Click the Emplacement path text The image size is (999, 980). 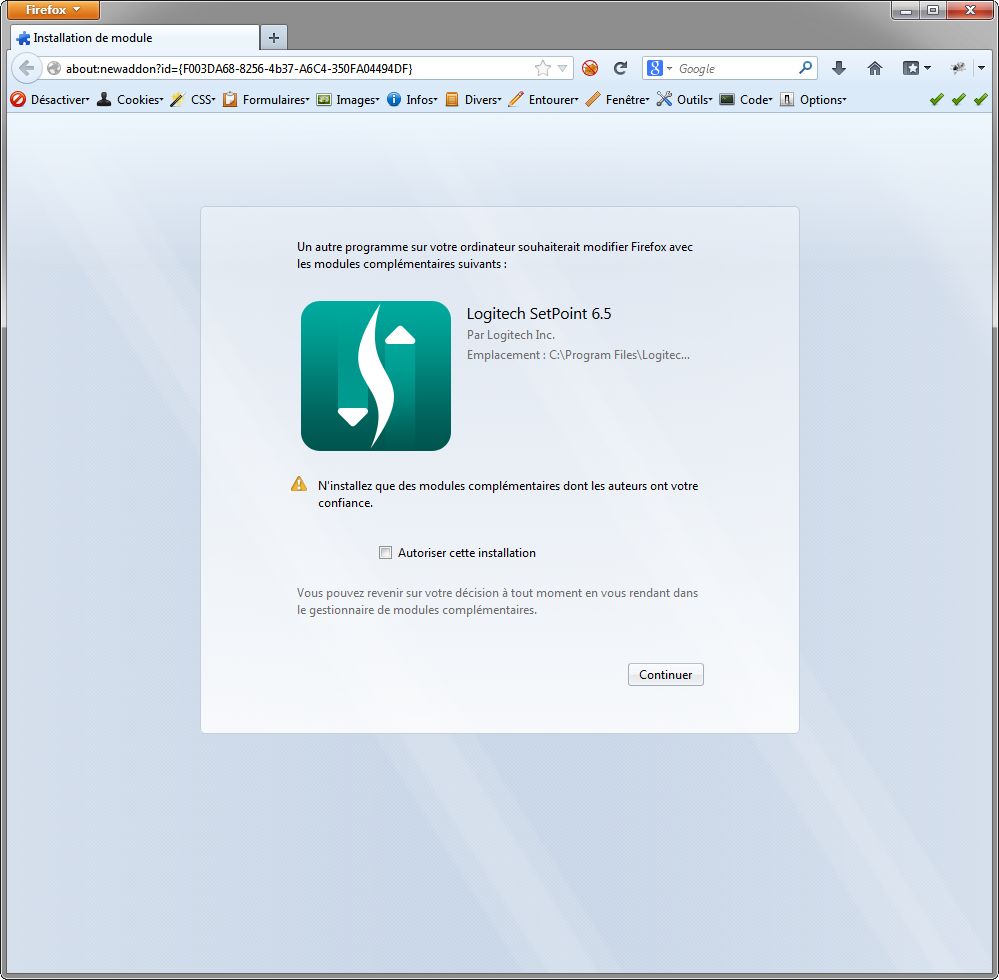578,355
